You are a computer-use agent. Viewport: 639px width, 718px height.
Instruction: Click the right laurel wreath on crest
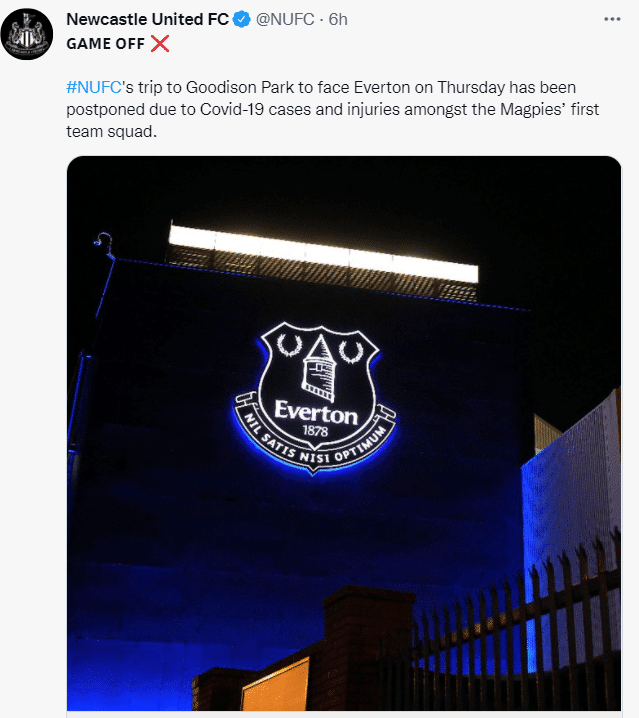351,351
